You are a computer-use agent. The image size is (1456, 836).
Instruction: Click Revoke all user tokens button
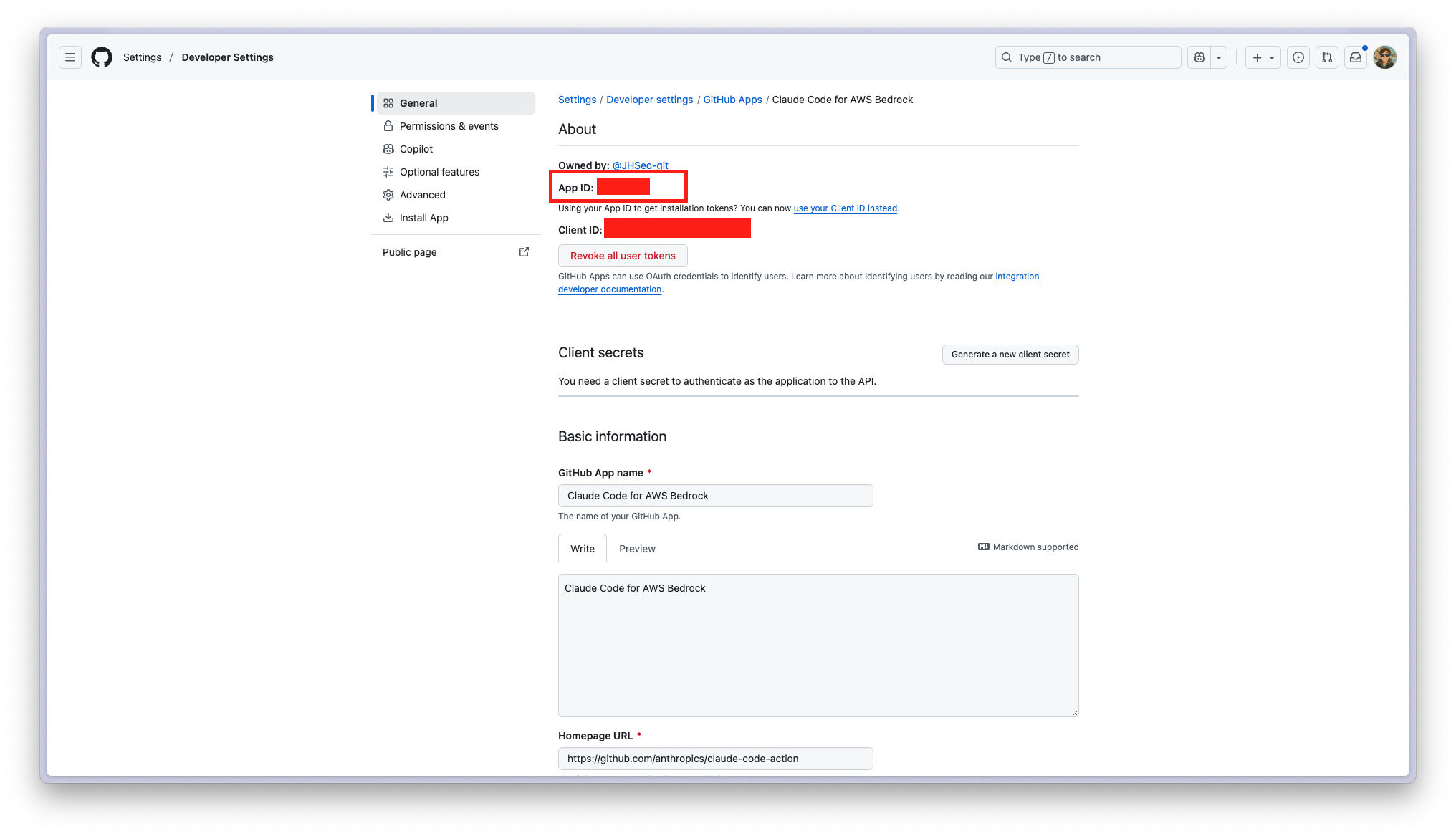(x=623, y=256)
